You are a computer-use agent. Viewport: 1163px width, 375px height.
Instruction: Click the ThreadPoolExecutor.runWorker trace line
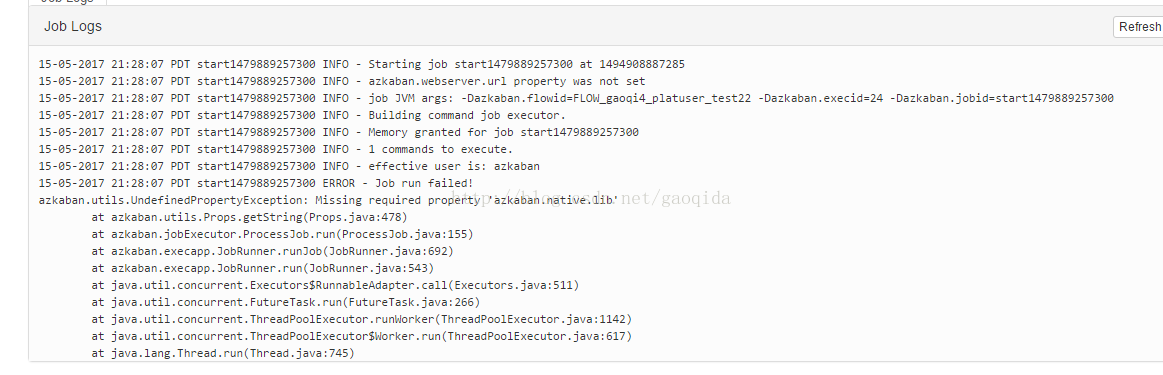click(x=361, y=320)
